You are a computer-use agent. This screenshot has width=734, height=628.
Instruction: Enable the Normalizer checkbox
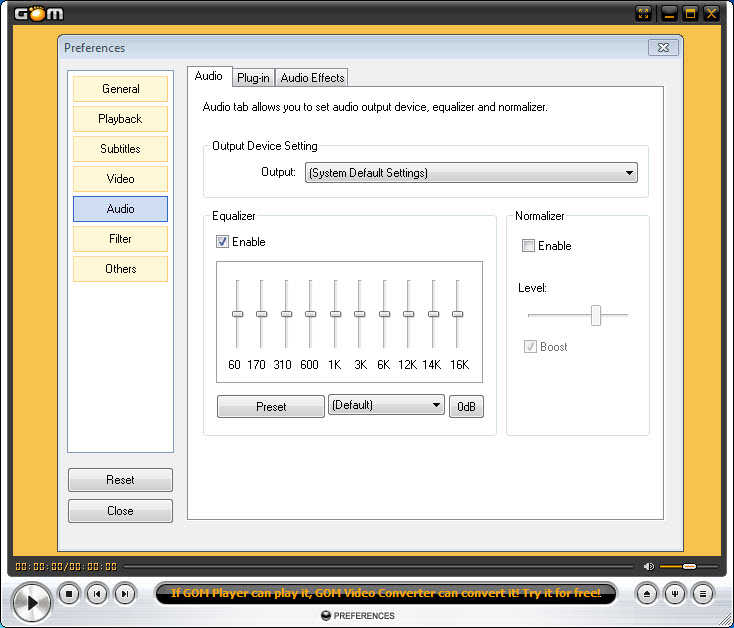point(528,246)
